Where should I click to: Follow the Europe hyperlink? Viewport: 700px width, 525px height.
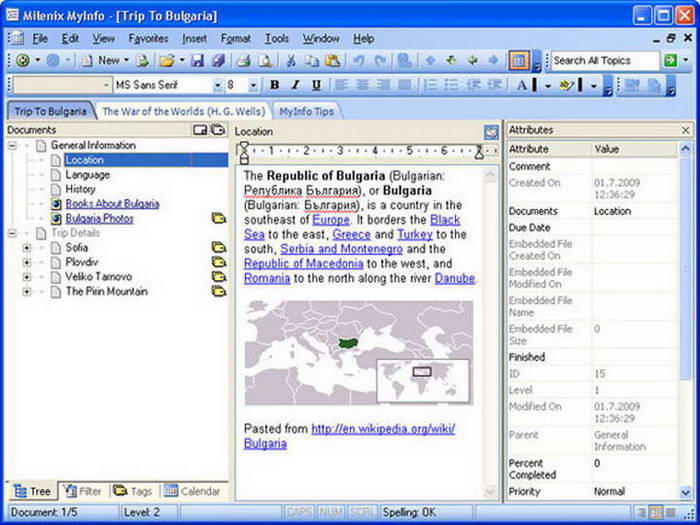331,220
